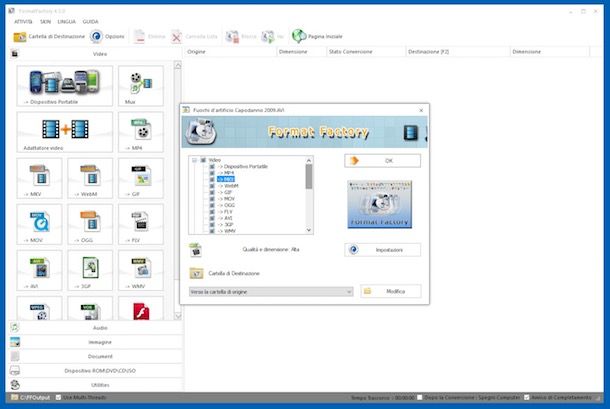The image size is (610, 409).
Task: Expand Dispositivo ROM\DVD\CD\ISO section
Action: (95, 370)
